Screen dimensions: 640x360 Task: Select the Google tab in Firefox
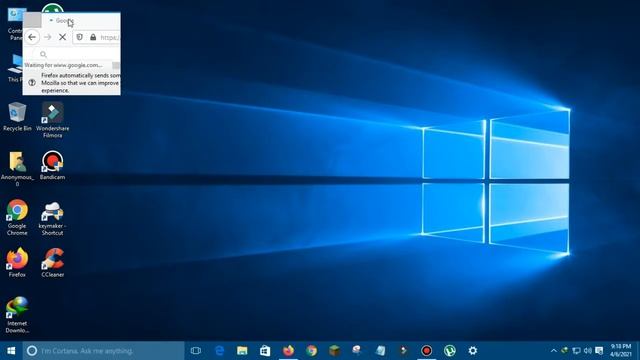pos(65,20)
